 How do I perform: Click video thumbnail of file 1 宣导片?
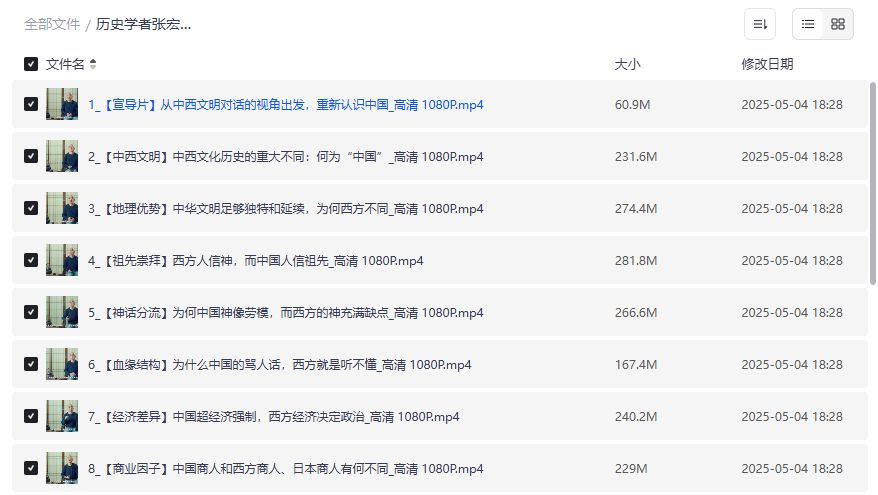coord(62,104)
